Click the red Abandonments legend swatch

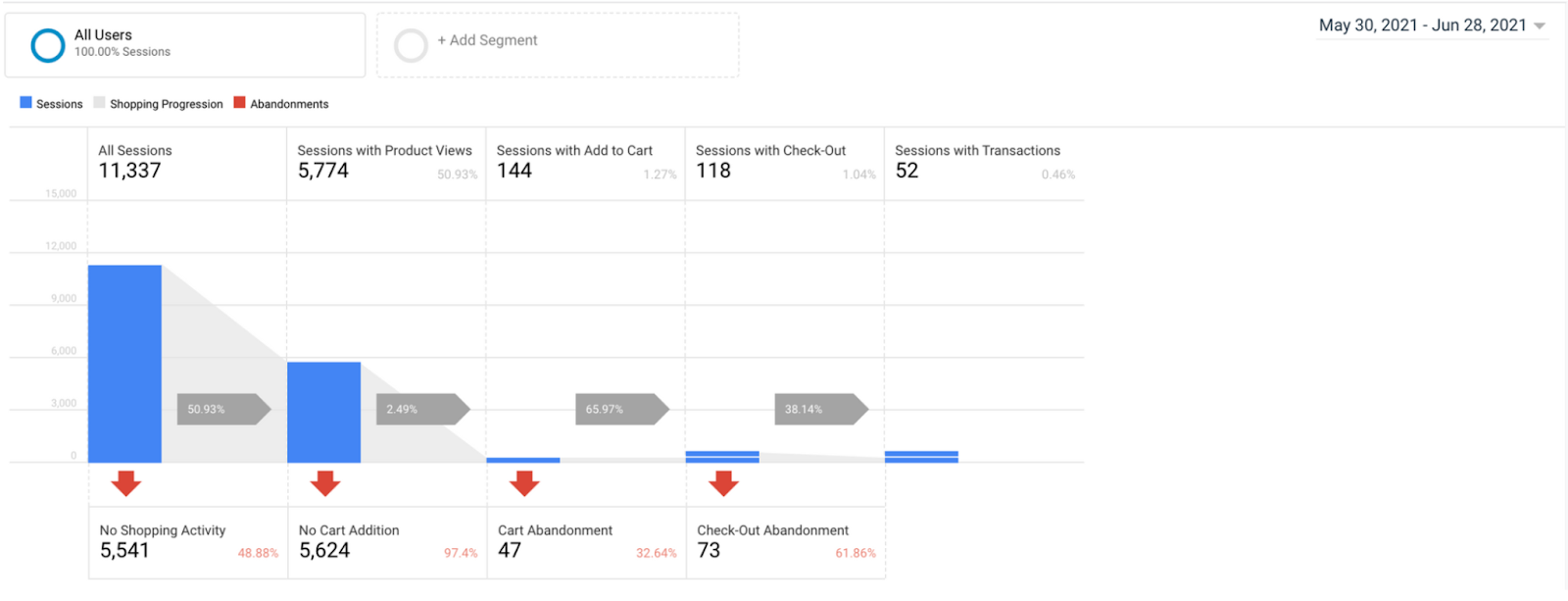pyautogui.click(x=239, y=103)
